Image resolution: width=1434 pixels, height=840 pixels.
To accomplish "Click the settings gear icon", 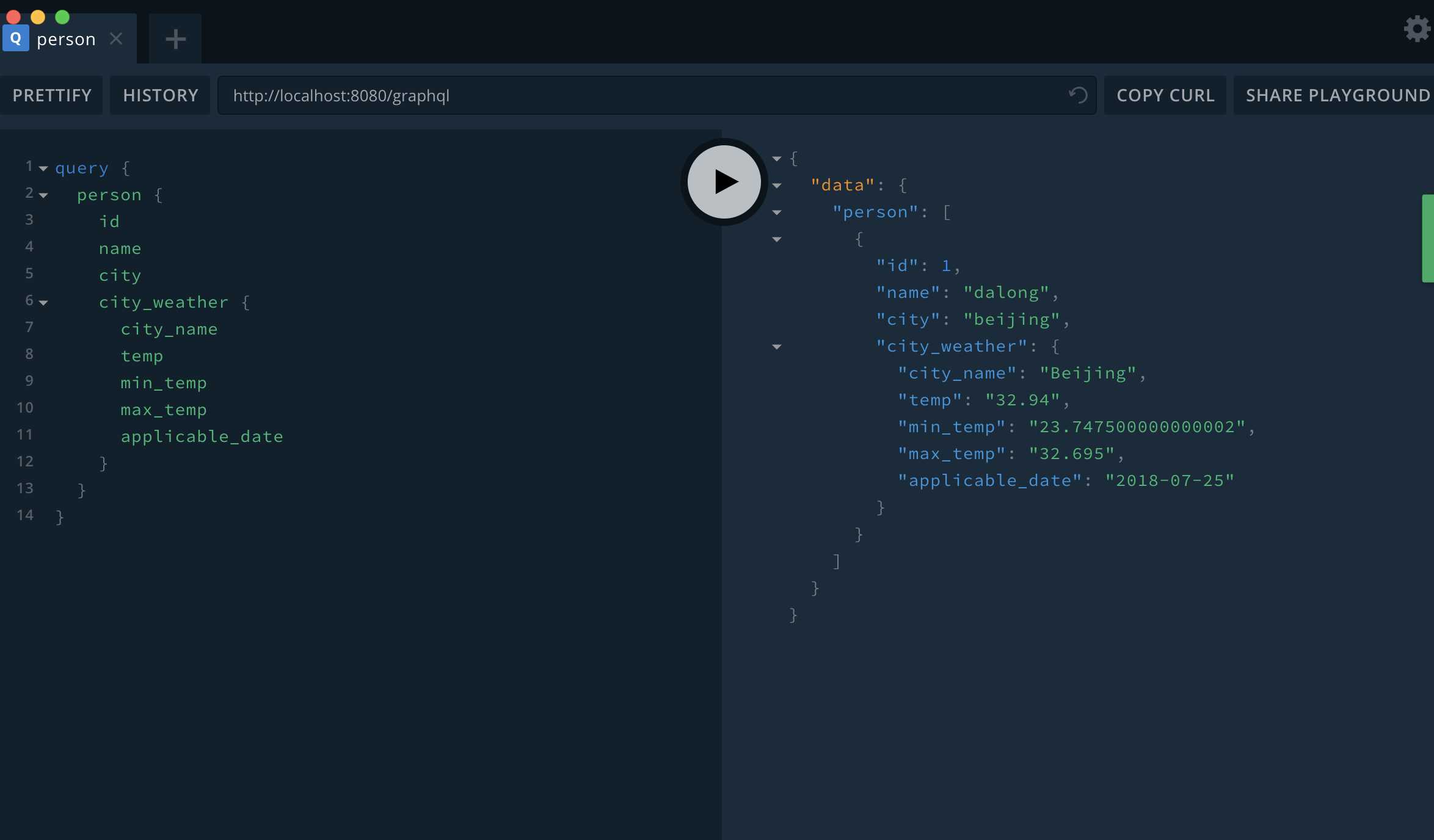I will point(1418,30).
